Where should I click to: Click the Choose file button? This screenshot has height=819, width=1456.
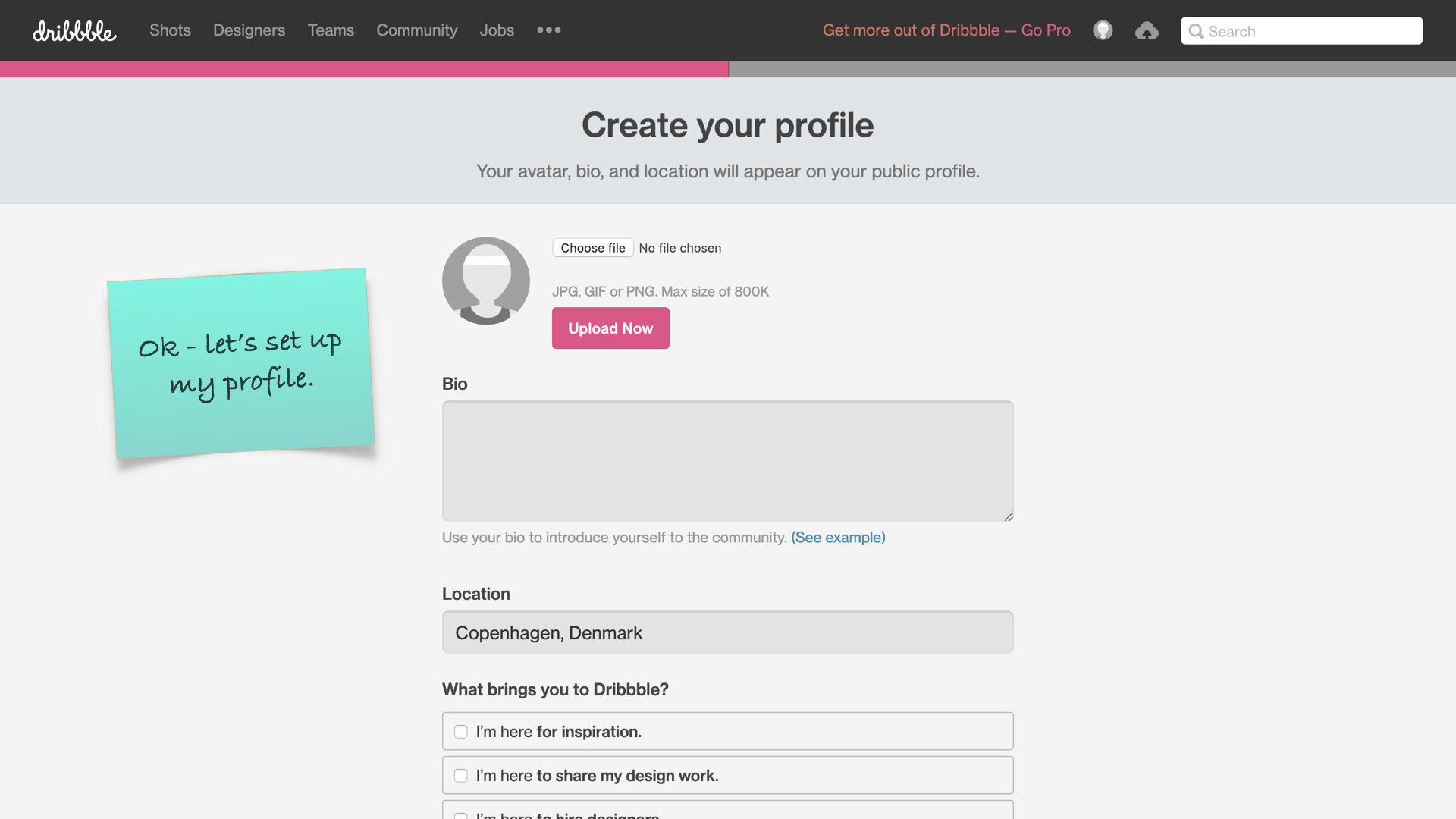[593, 248]
